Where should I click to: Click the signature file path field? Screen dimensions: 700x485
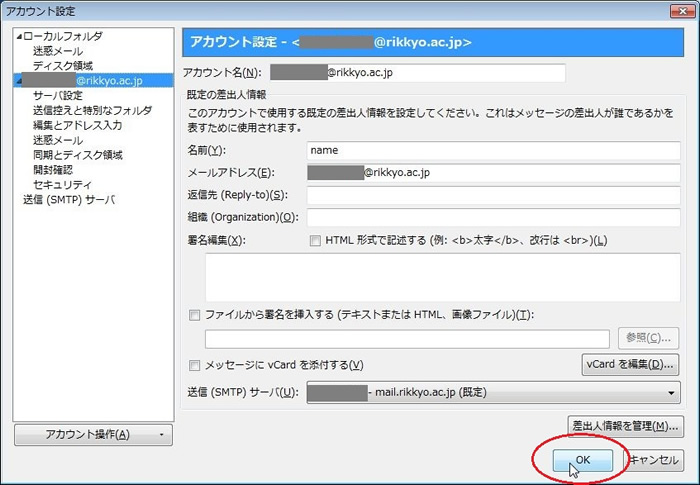[x=407, y=339]
